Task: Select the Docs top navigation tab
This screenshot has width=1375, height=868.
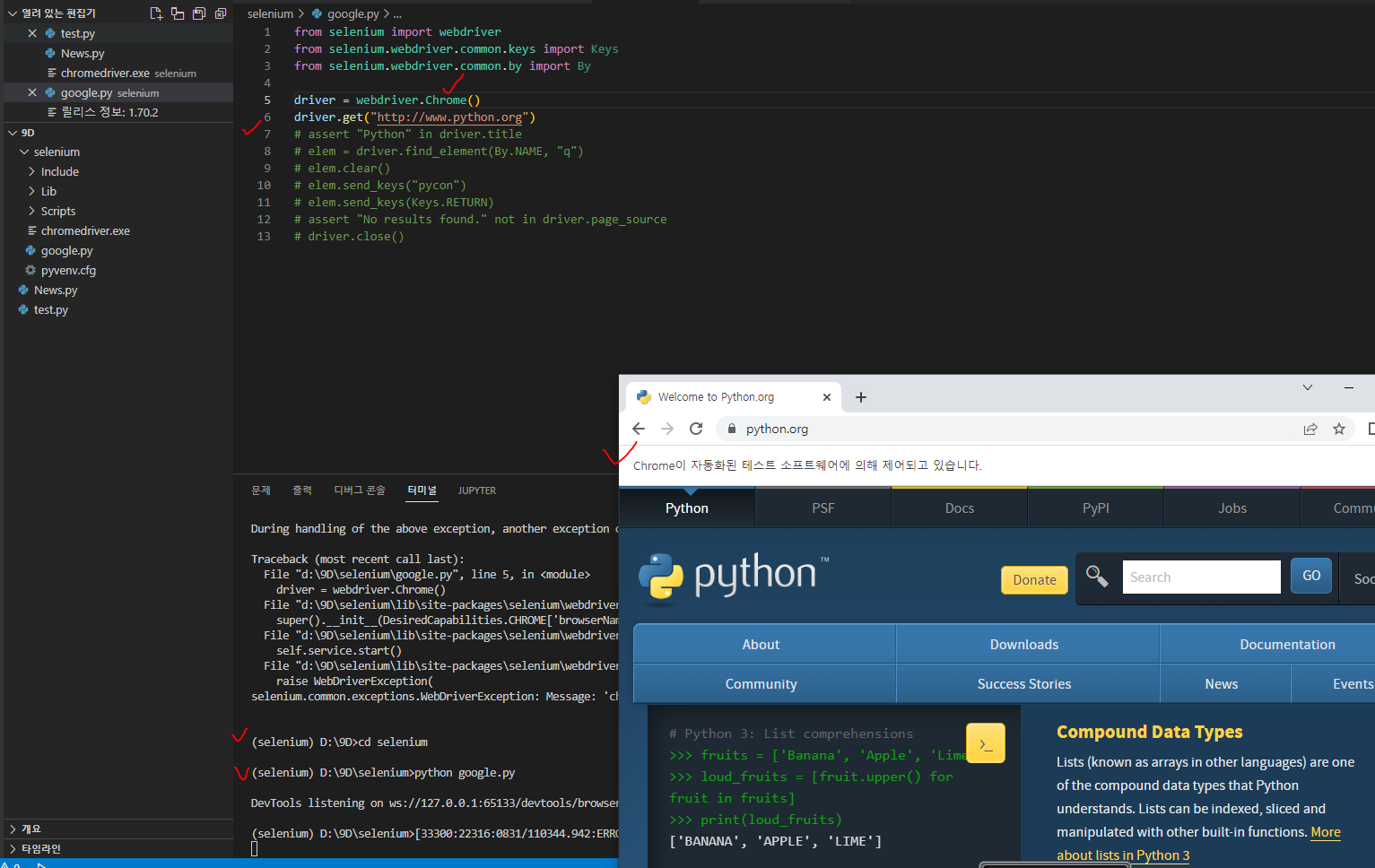Action: [960, 508]
